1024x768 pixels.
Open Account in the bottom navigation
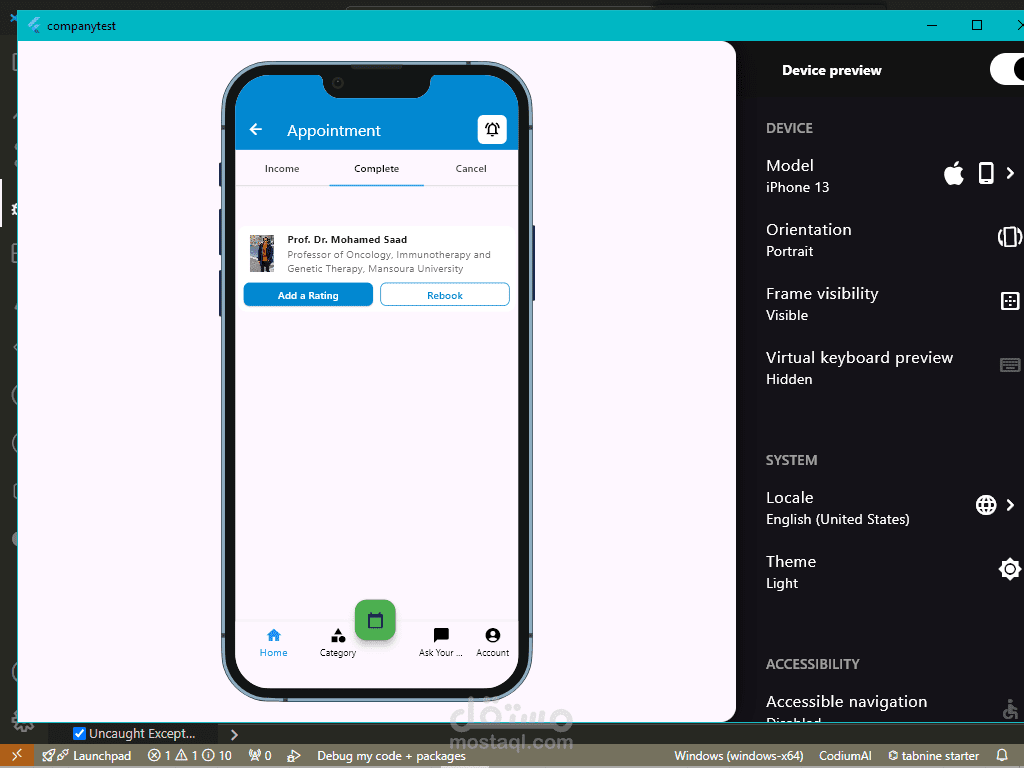click(492, 643)
